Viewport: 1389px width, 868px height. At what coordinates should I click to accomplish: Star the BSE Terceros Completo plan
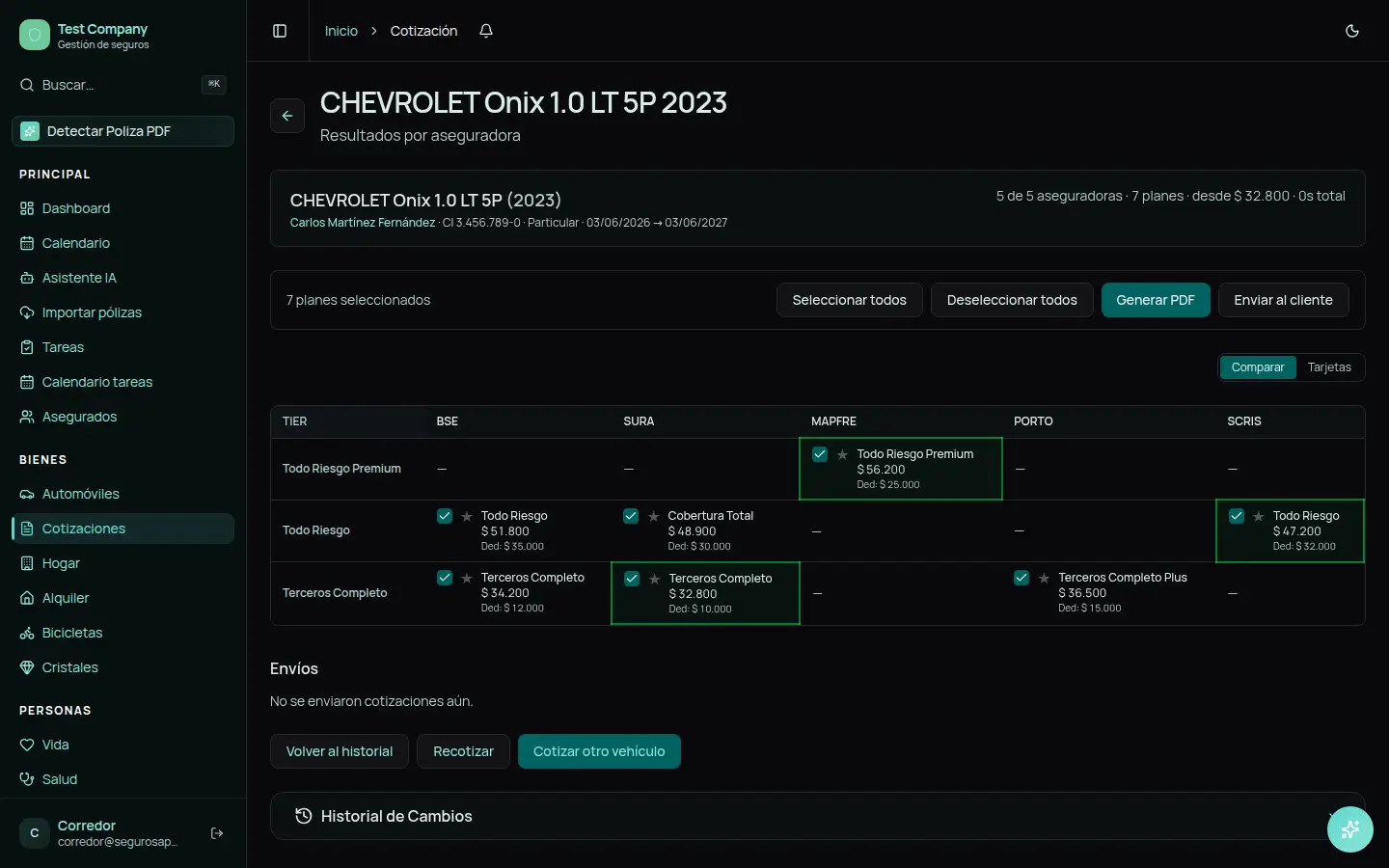coord(467,578)
